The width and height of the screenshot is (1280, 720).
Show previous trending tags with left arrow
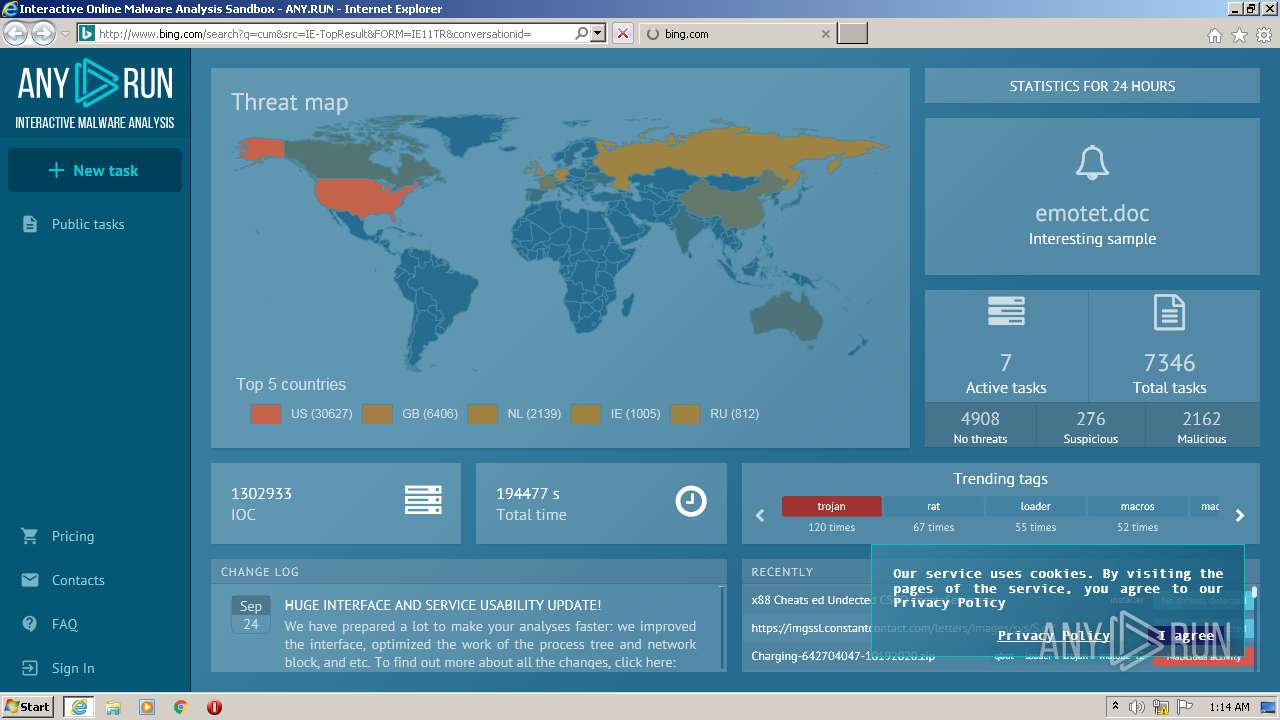click(x=760, y=516)
